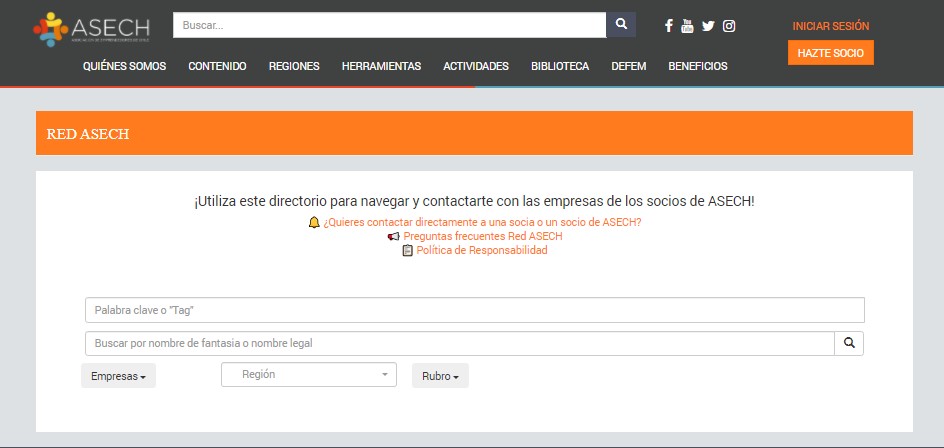
Task: Click the megaphone icon by Preguntas frecuentes
Action: pyautogui.click(x=394, y=237)
